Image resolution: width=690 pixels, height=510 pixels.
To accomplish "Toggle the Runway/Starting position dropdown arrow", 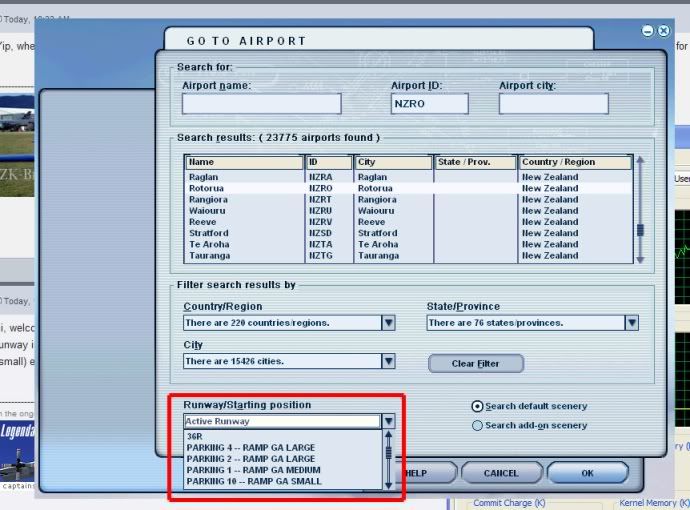I will pos(389,421).
